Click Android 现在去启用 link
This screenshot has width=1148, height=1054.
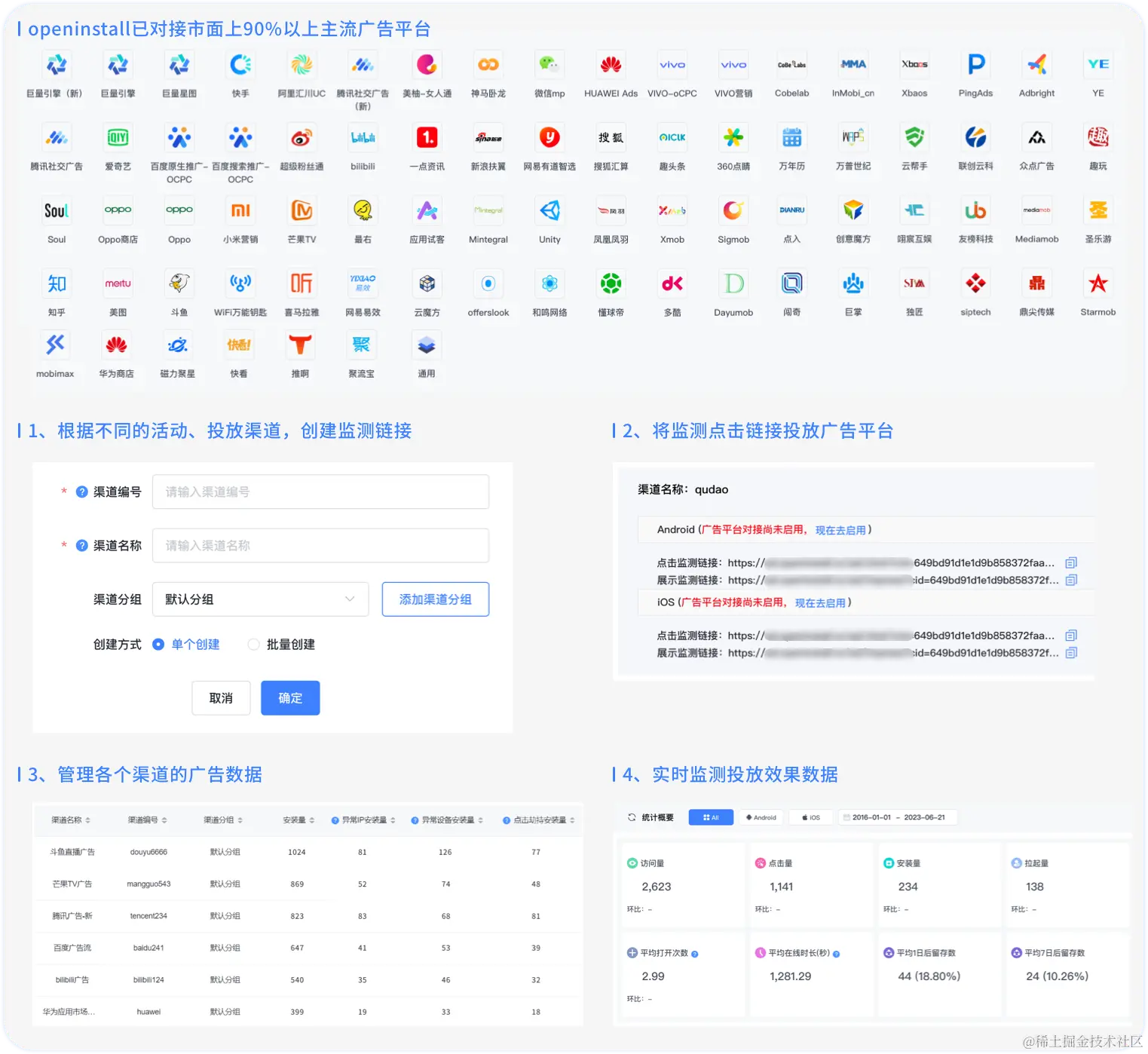click(x=840, y=530)
